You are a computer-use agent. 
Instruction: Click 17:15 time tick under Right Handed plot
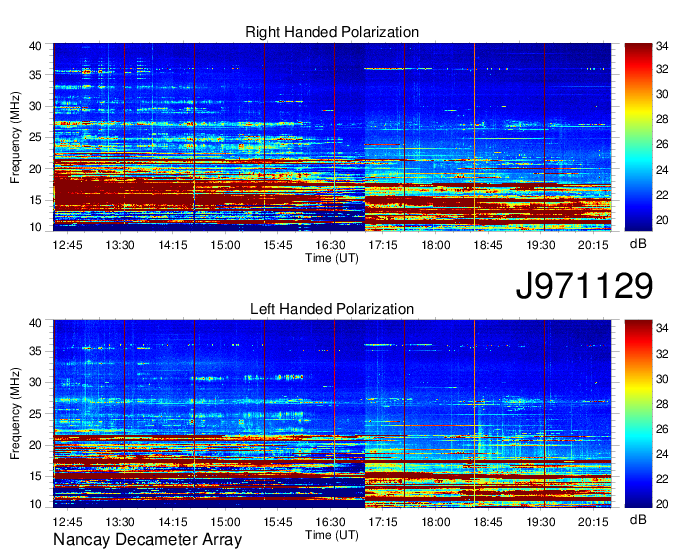tap(383, 245)
